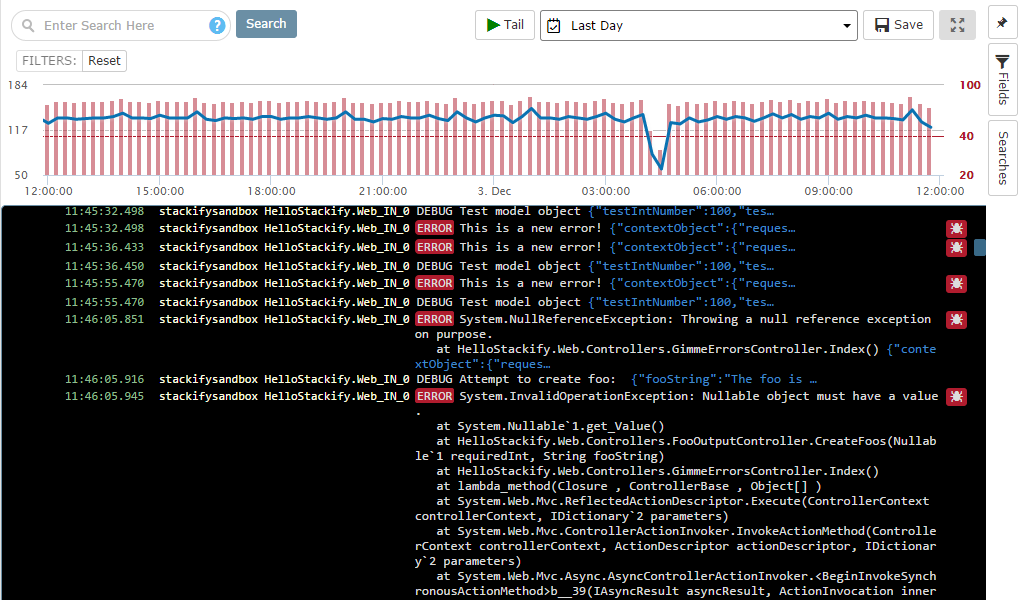Image resolution: width=1020 pixels, height=600 pixels.
Task: Save the current log search
Action: 898,25
